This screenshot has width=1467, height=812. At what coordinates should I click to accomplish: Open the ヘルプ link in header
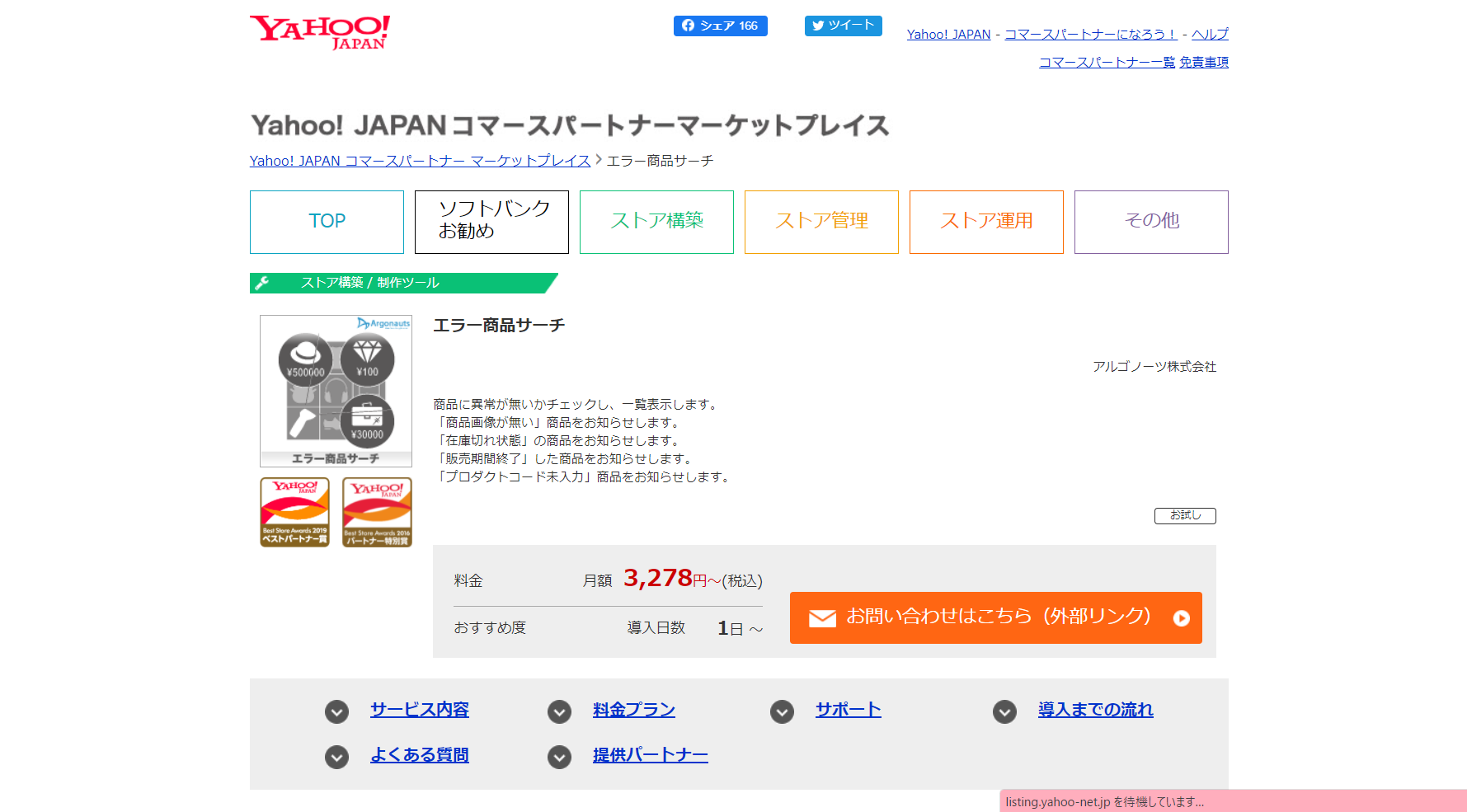[x=1210, y=34]
